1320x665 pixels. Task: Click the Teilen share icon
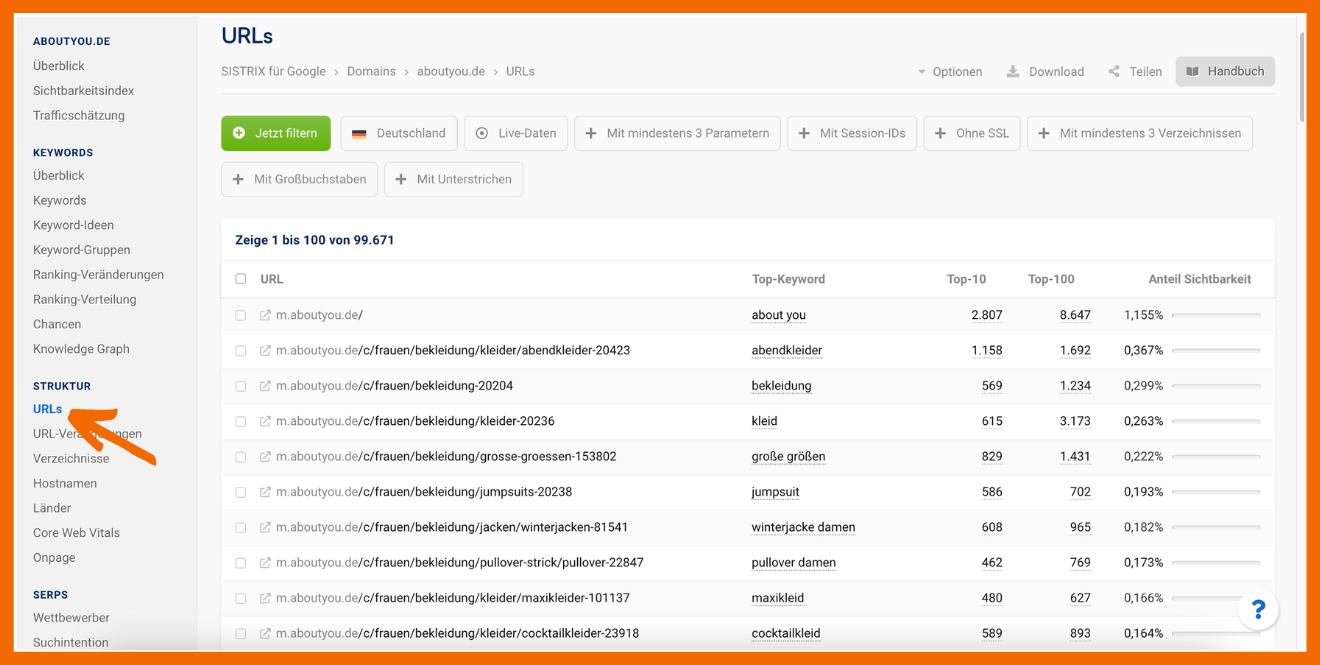(1114, 72)
